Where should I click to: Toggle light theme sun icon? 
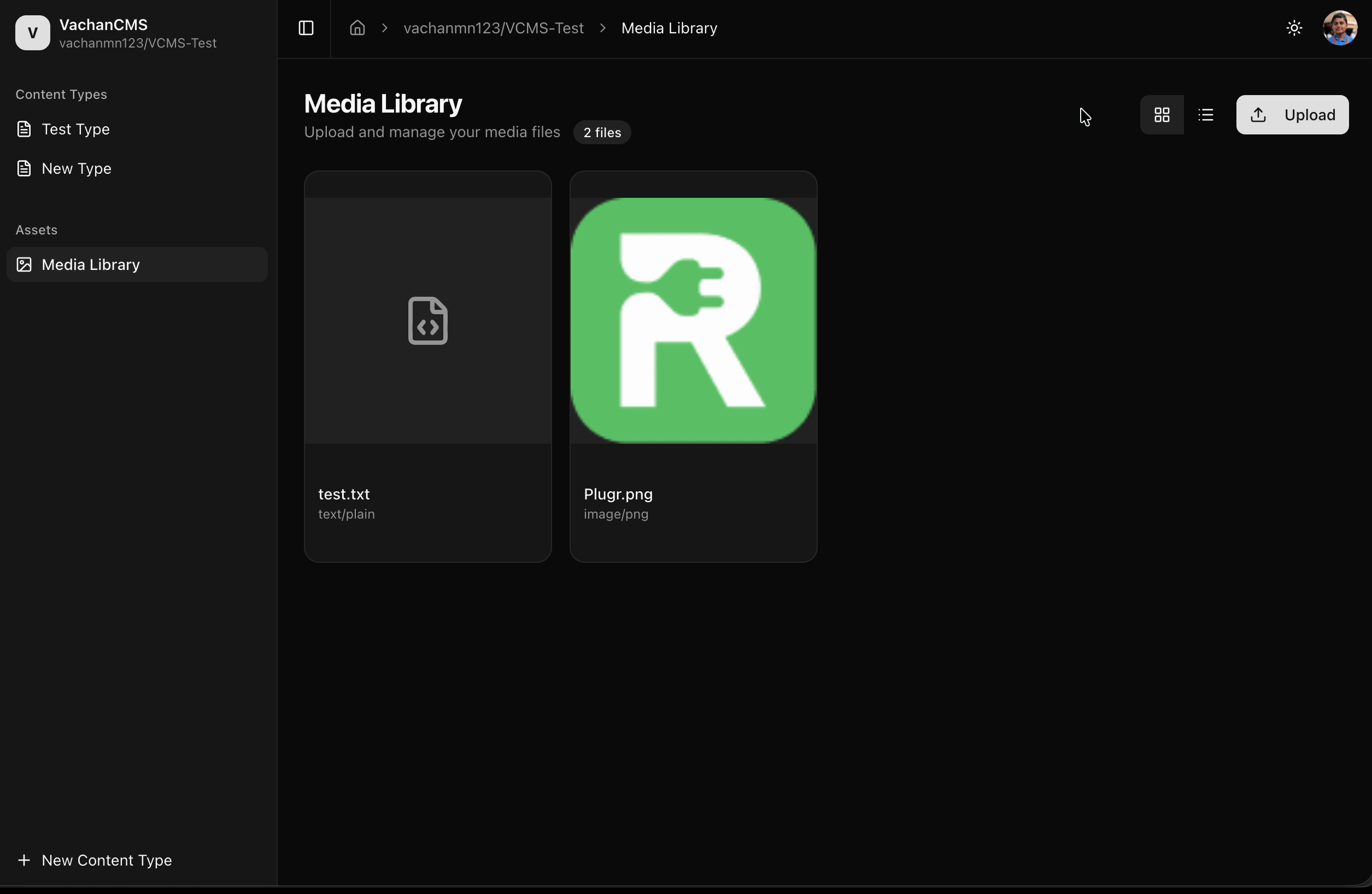tap(1294, 28)
